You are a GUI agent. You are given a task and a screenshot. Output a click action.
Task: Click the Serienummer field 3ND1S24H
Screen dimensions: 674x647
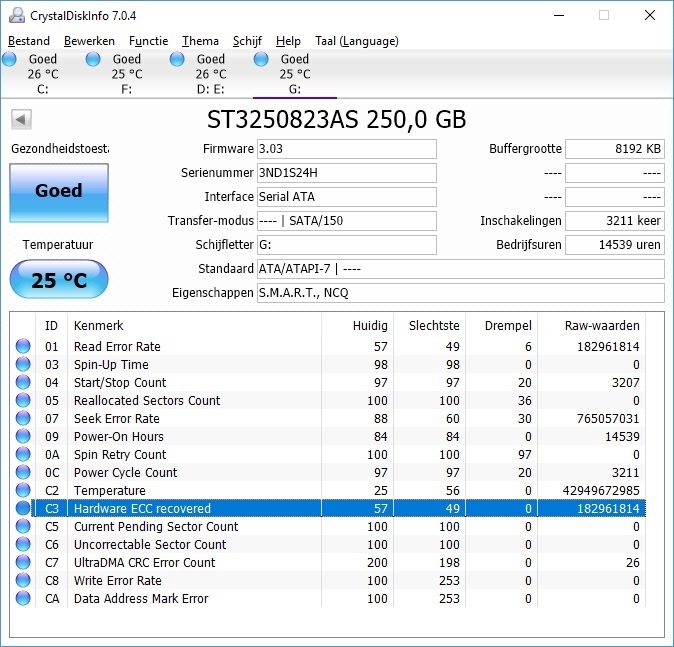click(x=346, y=173)
